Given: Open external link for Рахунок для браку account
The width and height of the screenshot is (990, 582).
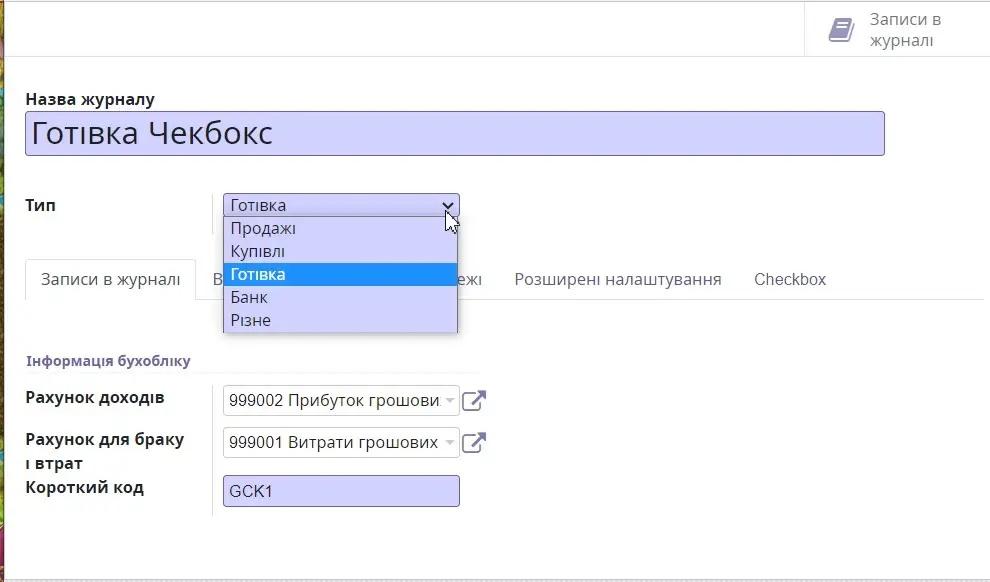Looking at the screenshot, I should (474, 442).
